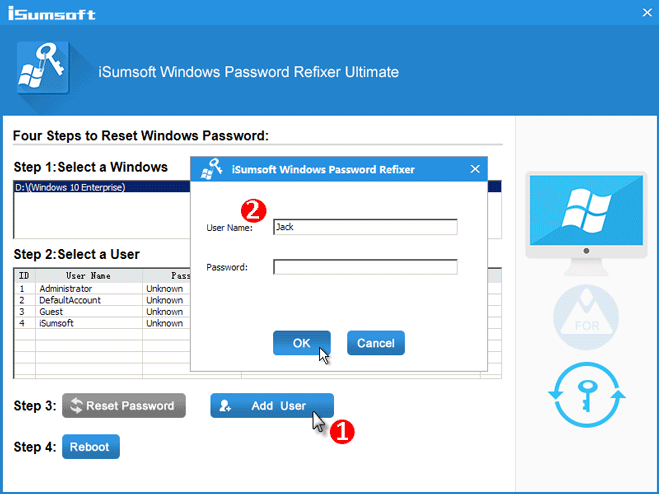The height and width of the screenshot is (494, 659).
Task: Click ID 2 cell in user table
Action: point(24,300)
